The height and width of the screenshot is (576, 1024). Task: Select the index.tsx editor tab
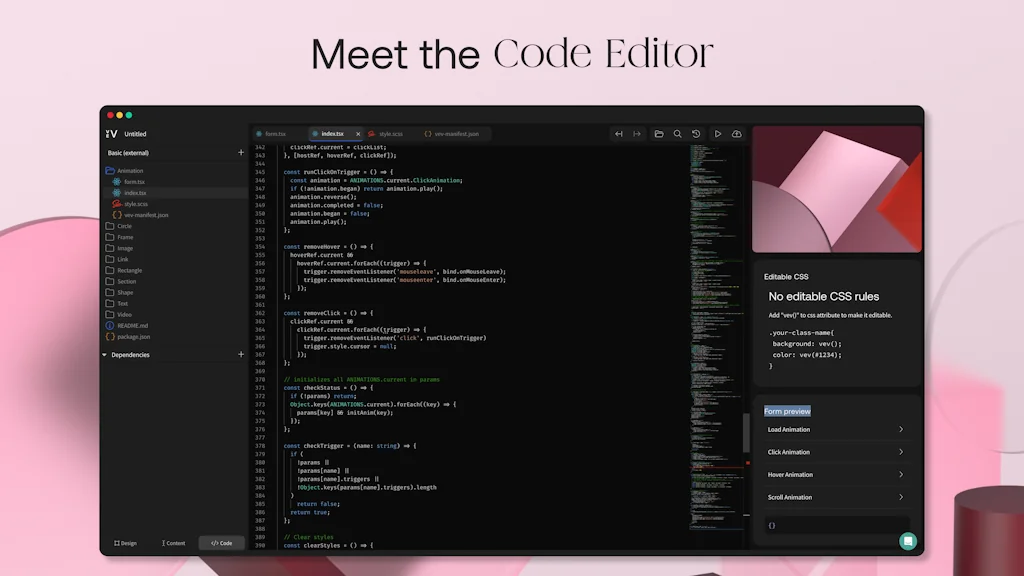[x=332, y=134]
